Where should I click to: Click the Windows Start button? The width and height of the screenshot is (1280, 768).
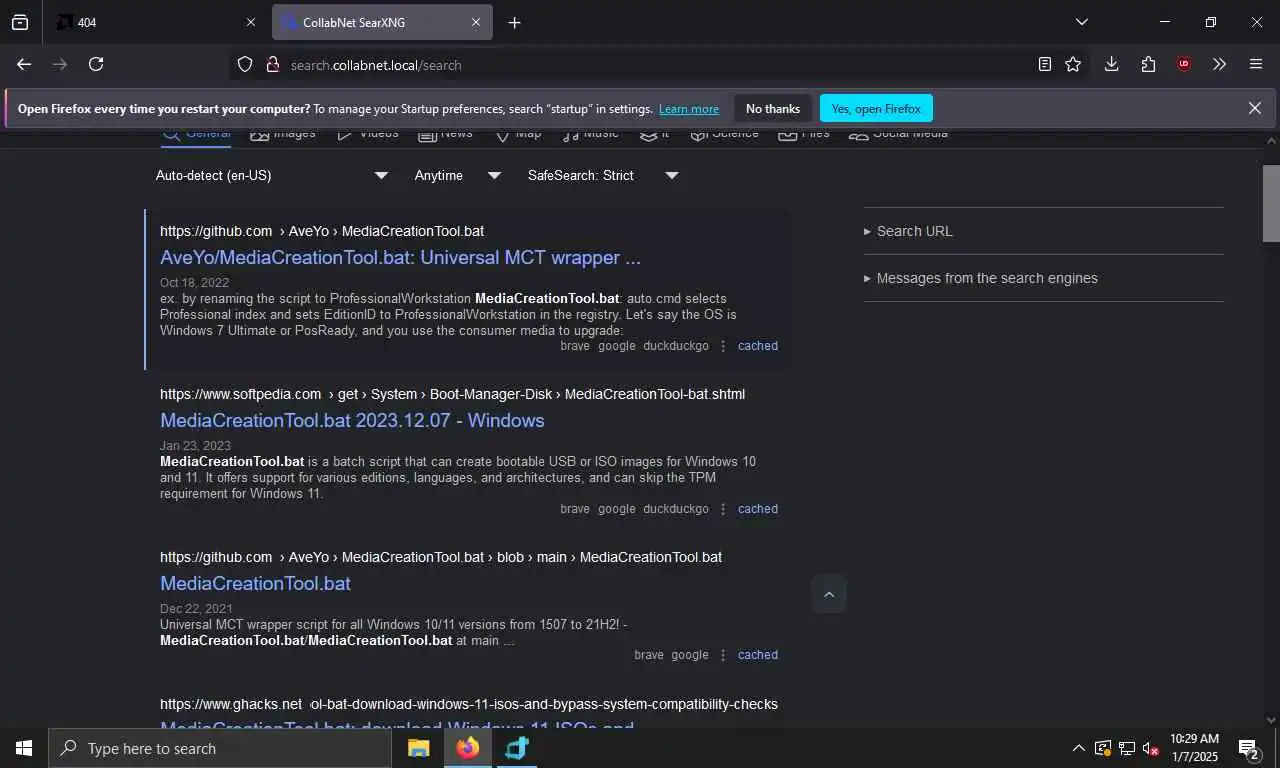(x=24, y=748)
